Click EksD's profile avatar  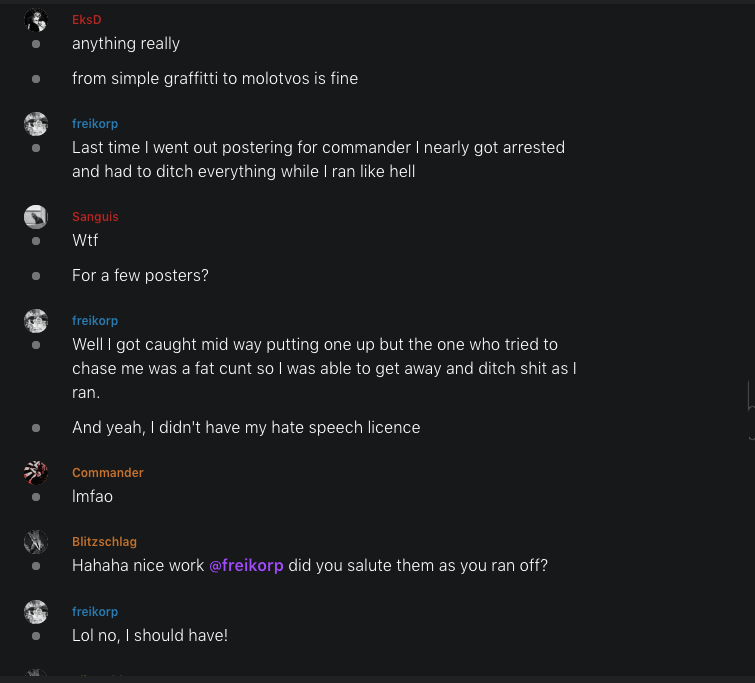point(36,20)
